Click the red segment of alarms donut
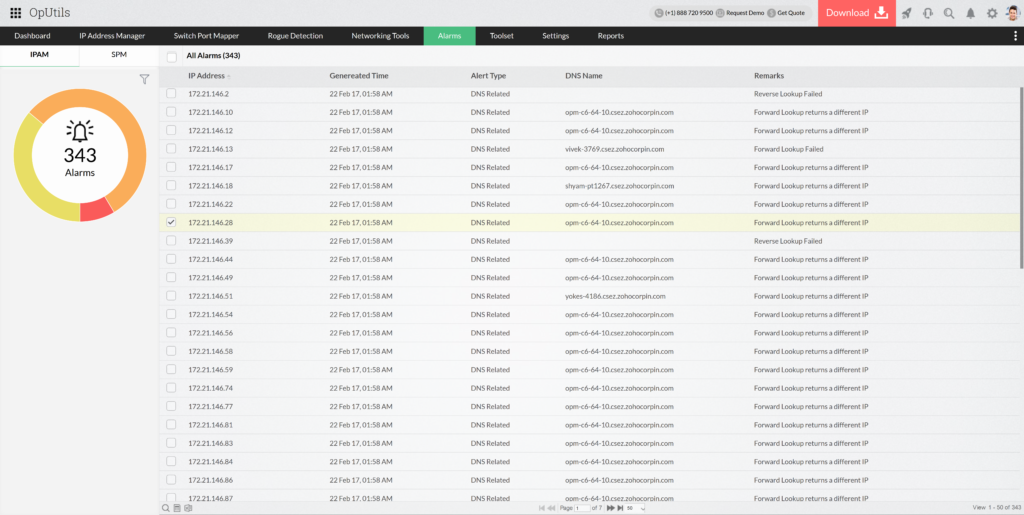Screen dimensions: 1024x515 (95, 209)
